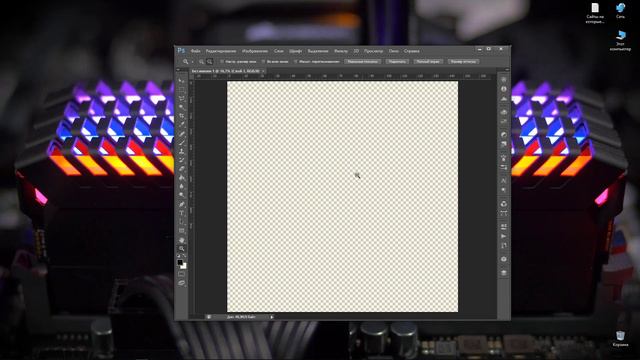The height and width of the screenshot is (360, 640).
Task: Open the Редактирование menu
Action: (221, 51)
